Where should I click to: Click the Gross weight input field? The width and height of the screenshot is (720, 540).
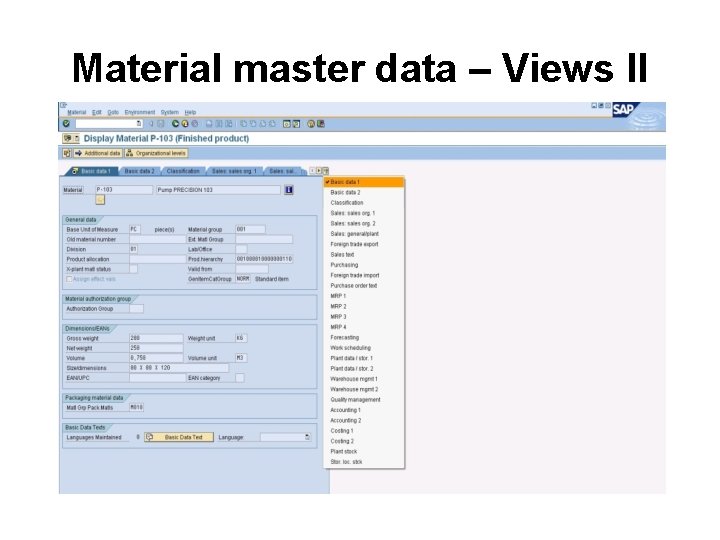(x=156, y=338)
